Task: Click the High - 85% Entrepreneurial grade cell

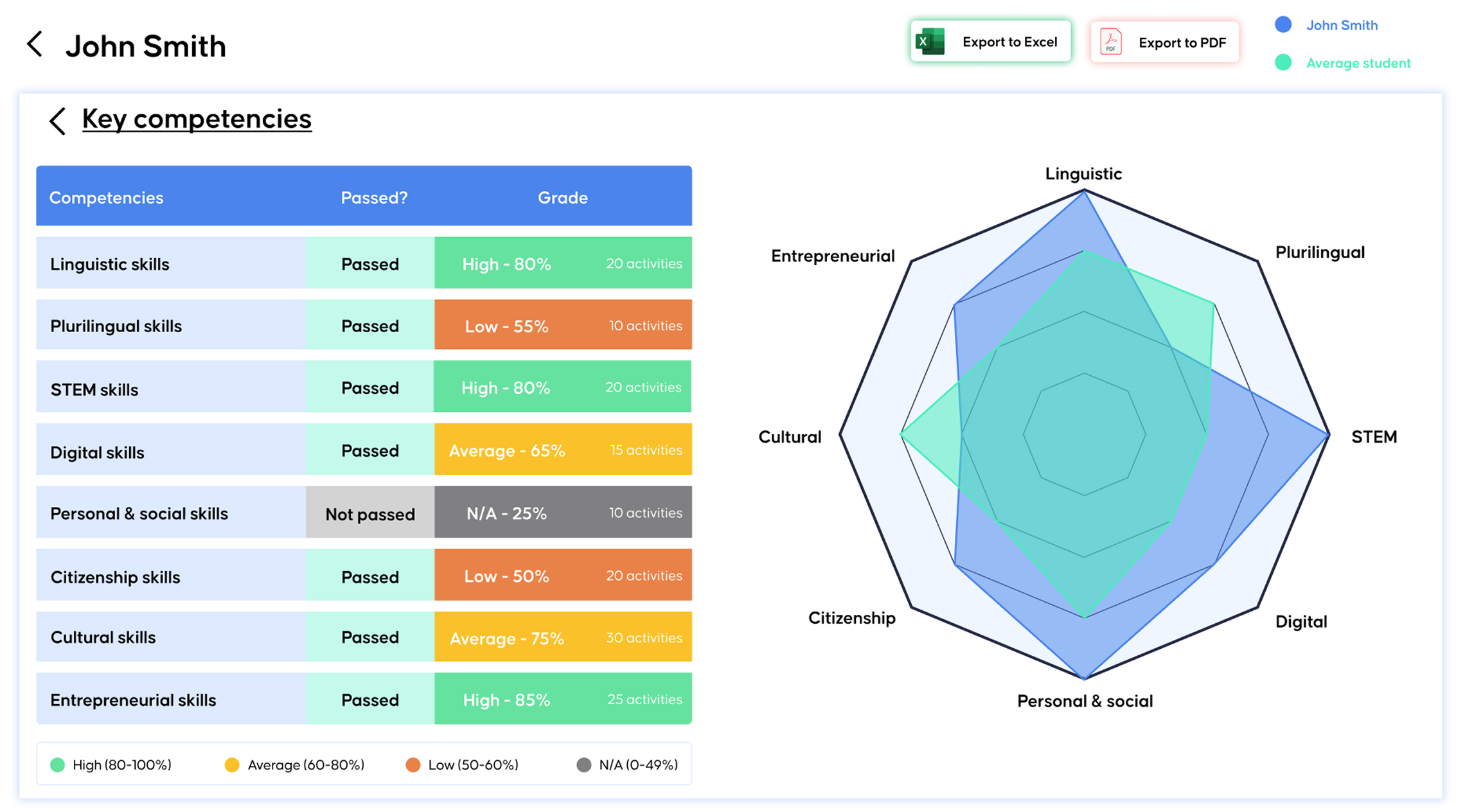Action: tap(563, 698)
